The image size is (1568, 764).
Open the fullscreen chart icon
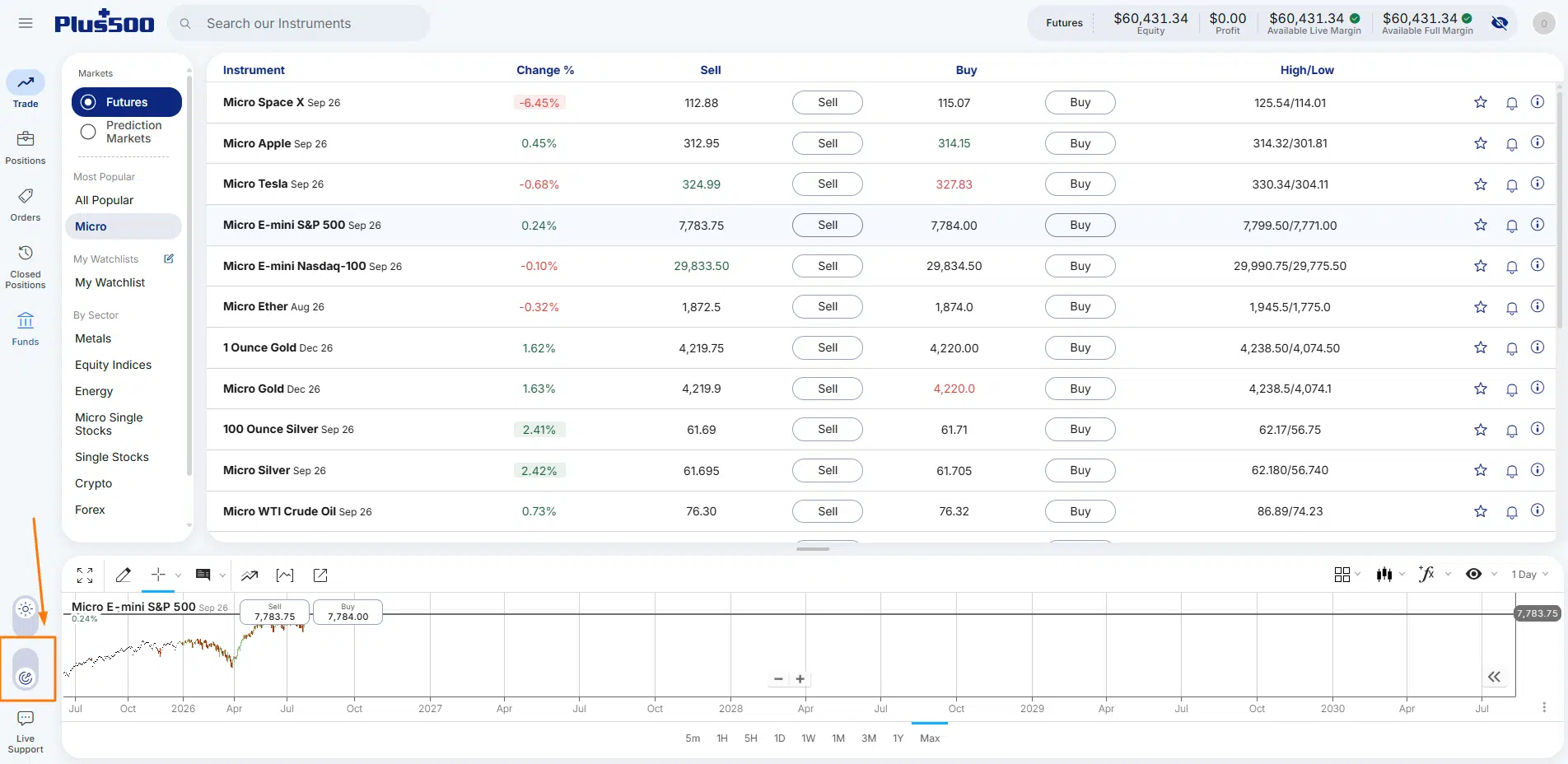[85, 575]
